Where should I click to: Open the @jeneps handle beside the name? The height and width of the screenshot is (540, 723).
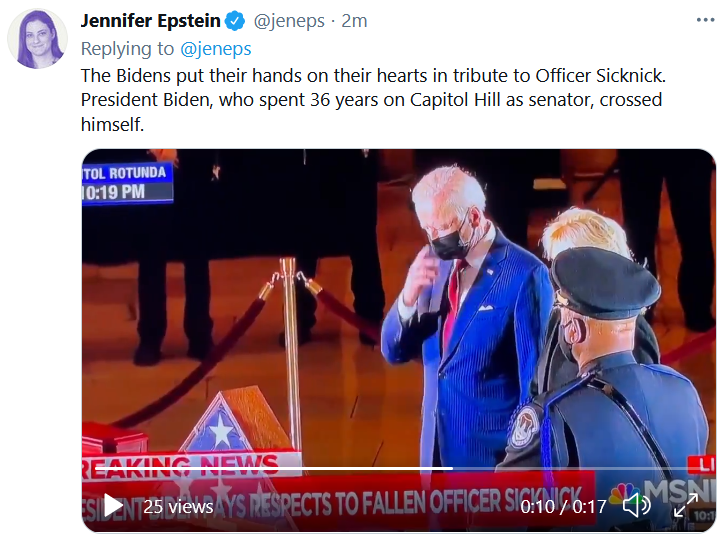pyautogui.click(x=290, y=20)
